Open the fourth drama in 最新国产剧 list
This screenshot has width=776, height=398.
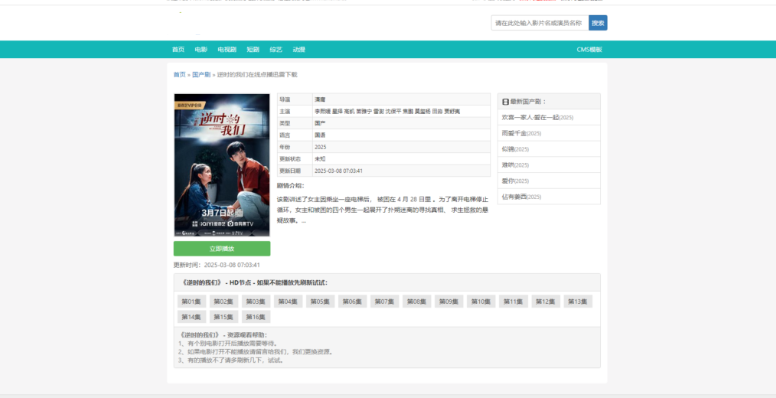pyautogui.click(x=515, y=165)
